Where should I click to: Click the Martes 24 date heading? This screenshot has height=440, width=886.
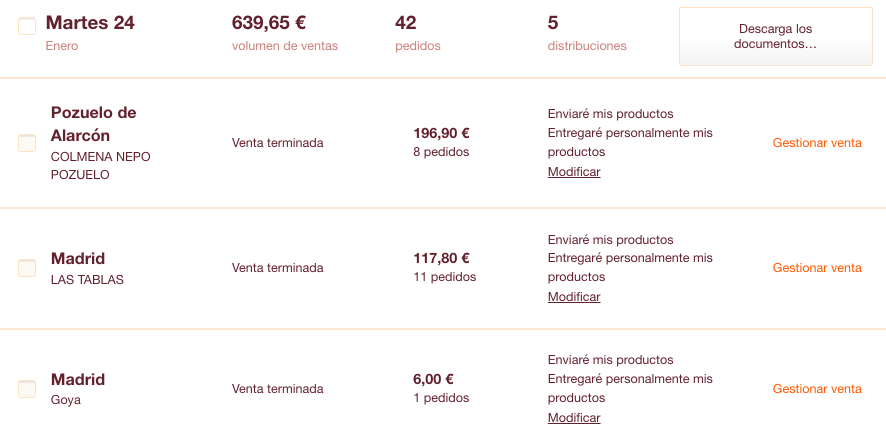(x=90, y=23)
